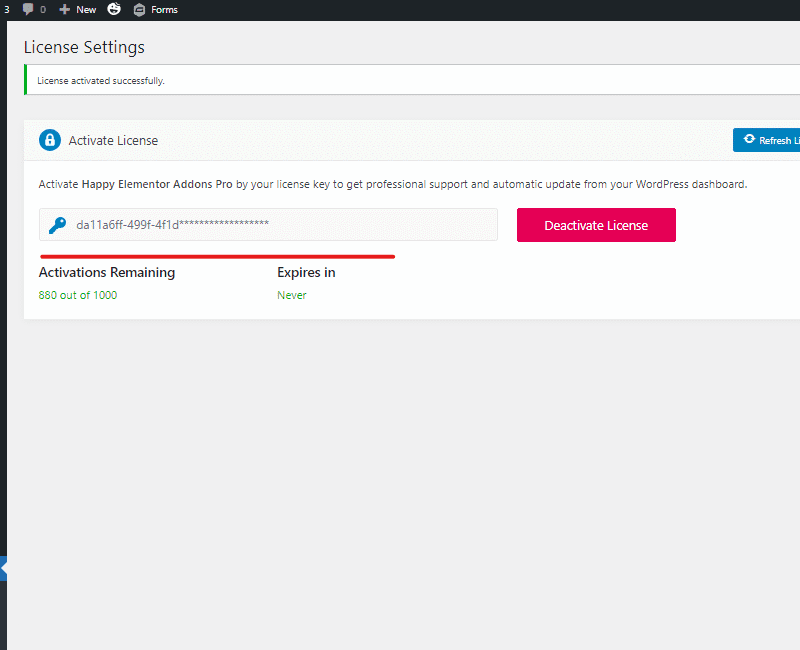This screenshot has width=800, height=650.
Task: Expand the collapsed sidebar arrow
Action: (4, 568)
